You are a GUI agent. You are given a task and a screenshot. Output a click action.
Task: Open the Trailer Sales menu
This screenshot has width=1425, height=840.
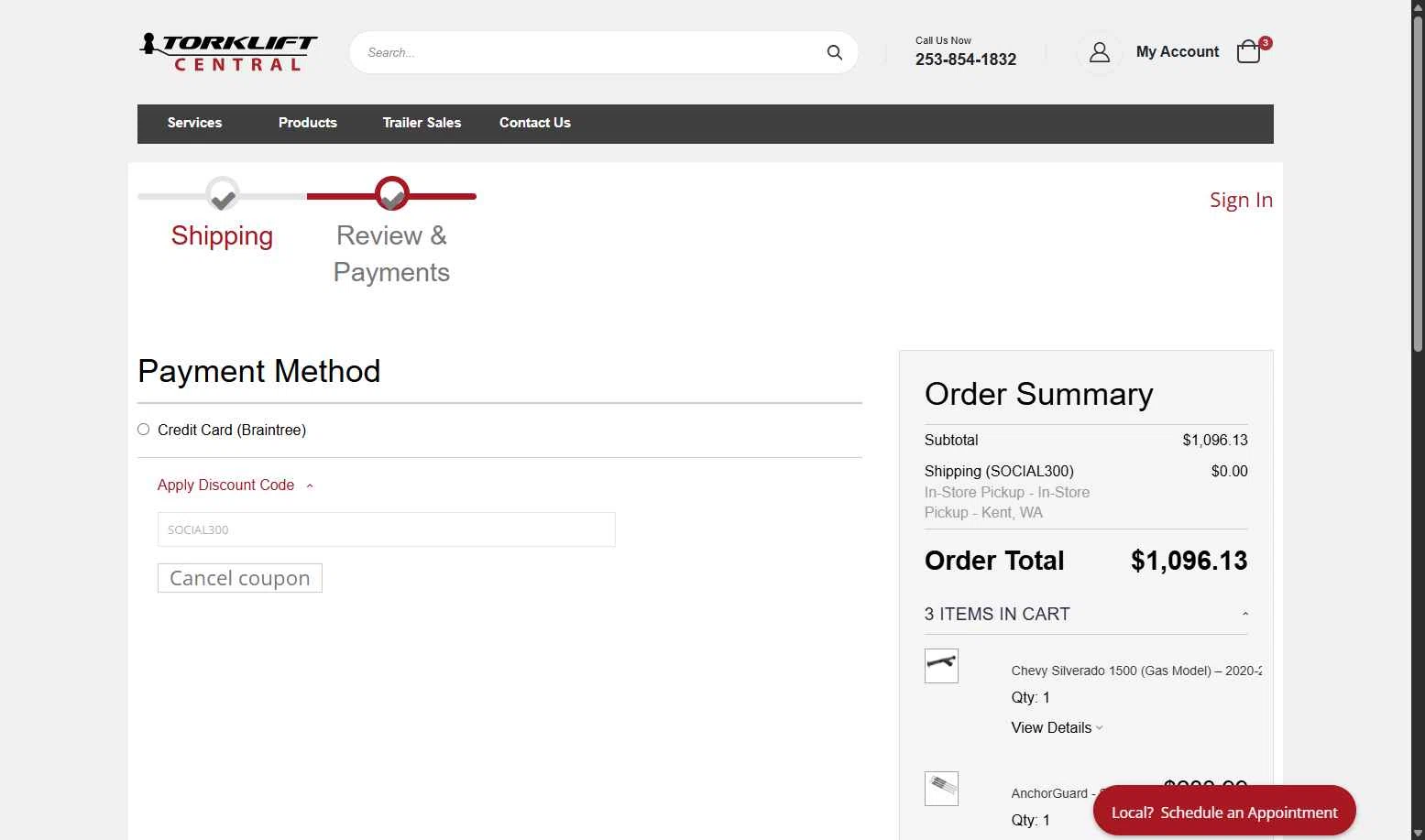pyautogui.click(x=422, y=123)
